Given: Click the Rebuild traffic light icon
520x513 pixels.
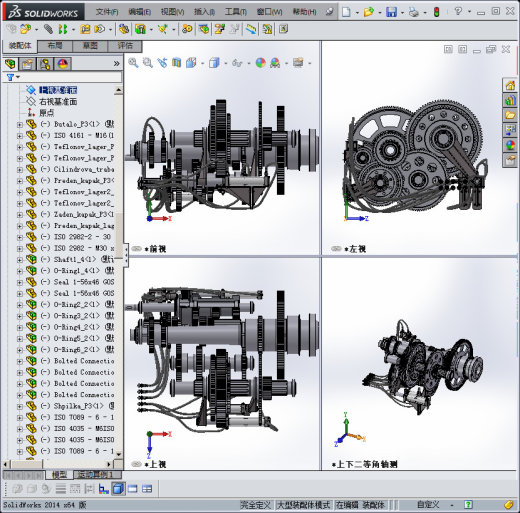Looking at the screenshot, I should coord(436,12).
